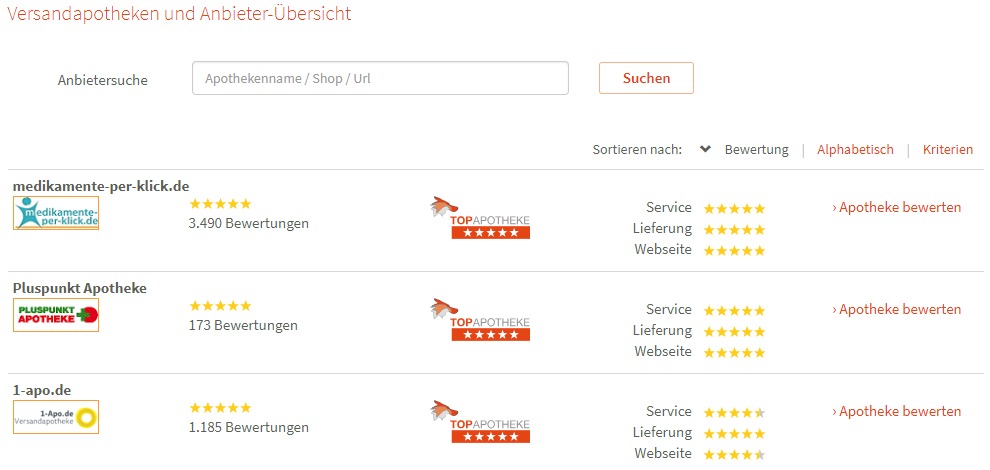Open the medikamente-per-klick.de heading link
The height and width of the screenshot is (470, 990).
101,186
